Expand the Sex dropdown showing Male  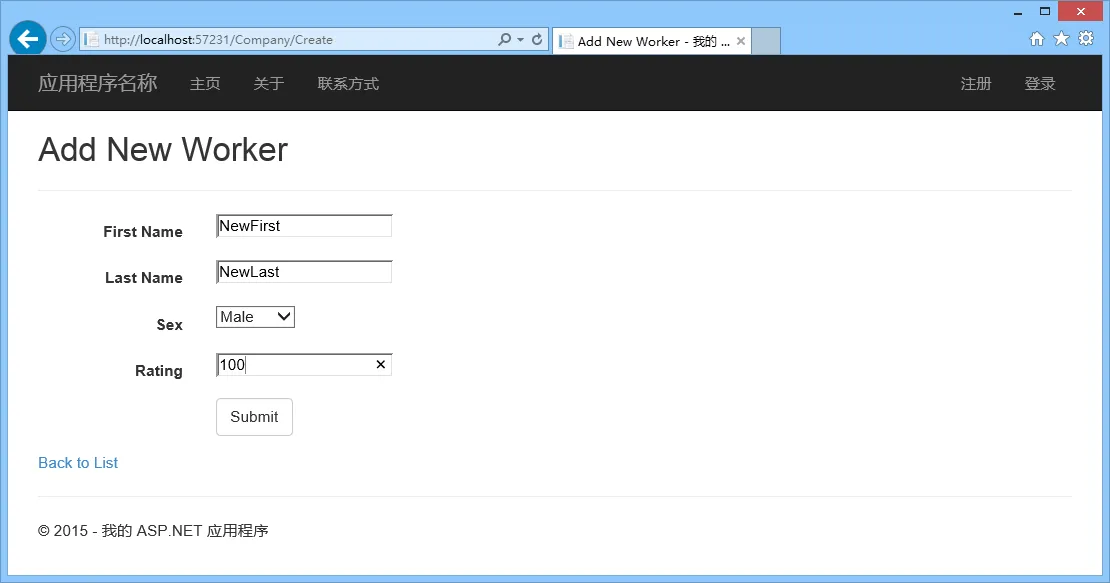point(255,317)
